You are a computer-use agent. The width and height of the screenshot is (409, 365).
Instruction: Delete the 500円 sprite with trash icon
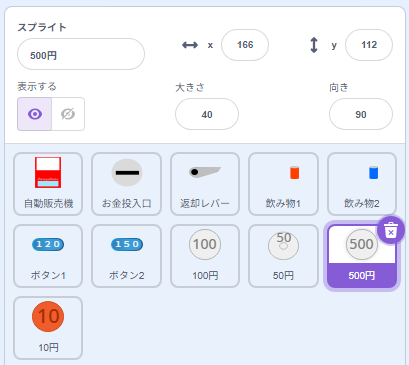click(x=391, y=230)
